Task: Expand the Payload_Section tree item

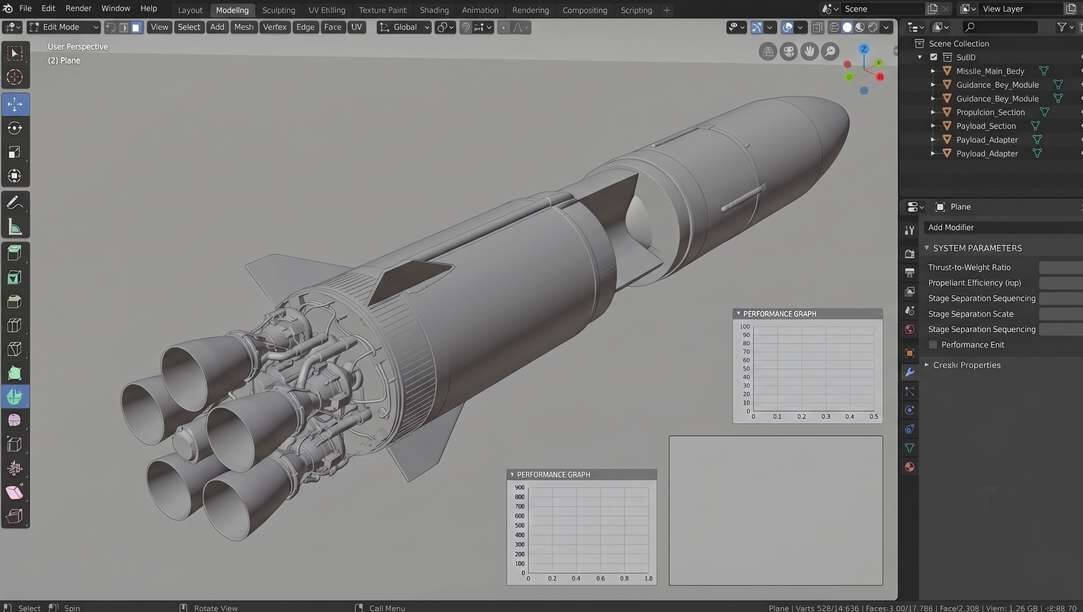Action: 933,126
